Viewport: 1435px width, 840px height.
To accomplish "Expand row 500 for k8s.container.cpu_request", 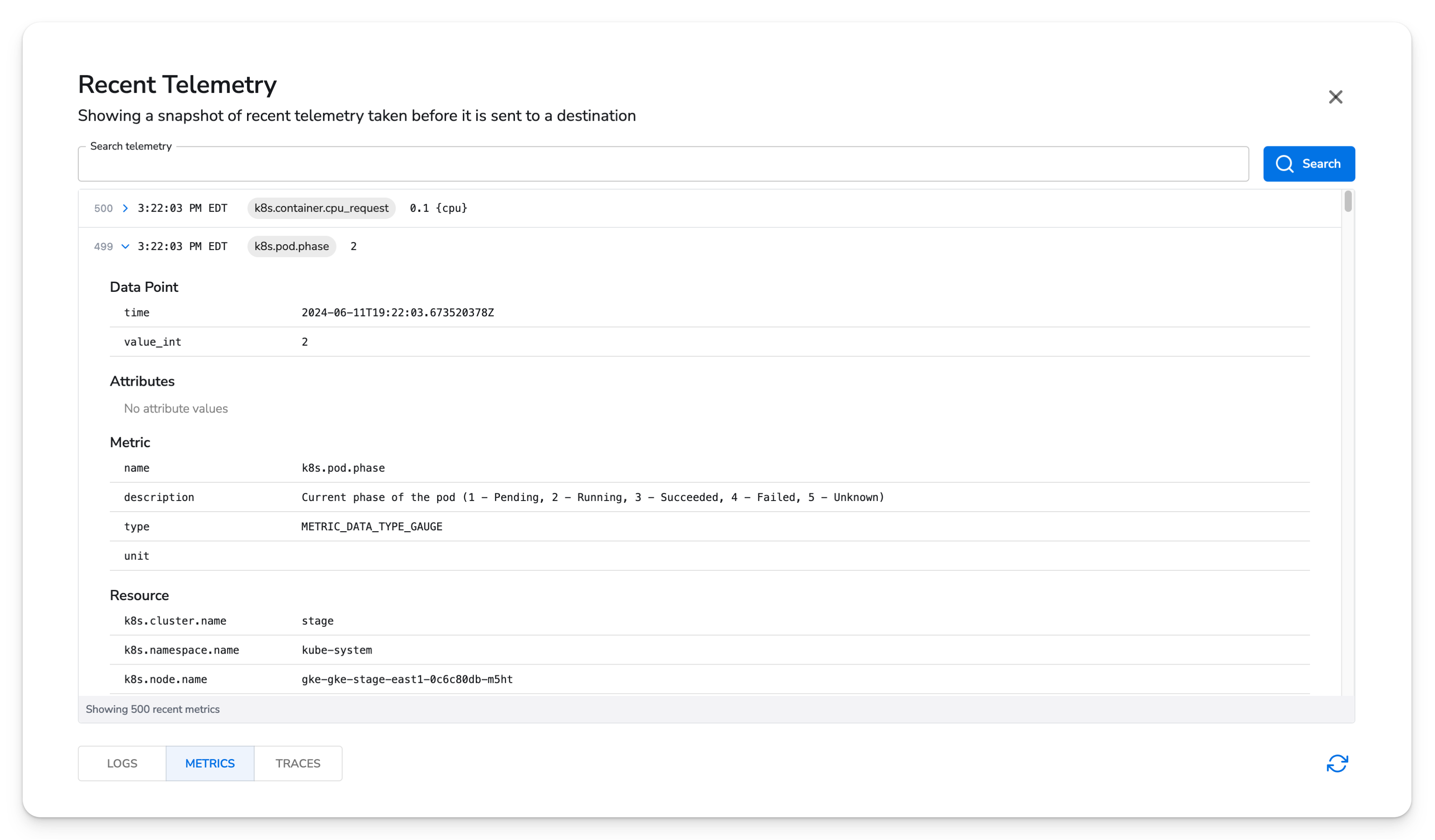I will tap(126, 208).
